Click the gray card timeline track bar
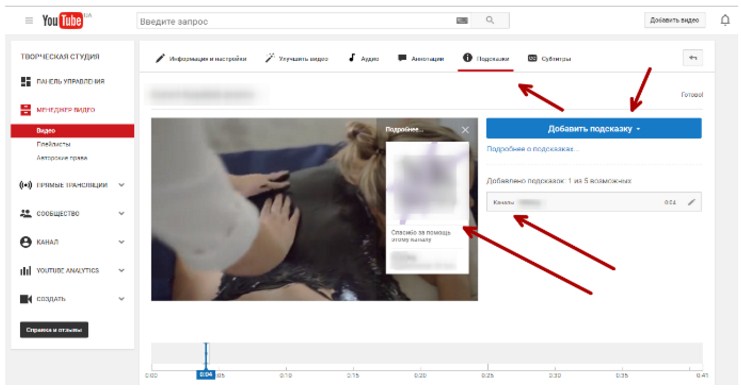This screenshot has height=390, width=741. click(x=427, y=354)
